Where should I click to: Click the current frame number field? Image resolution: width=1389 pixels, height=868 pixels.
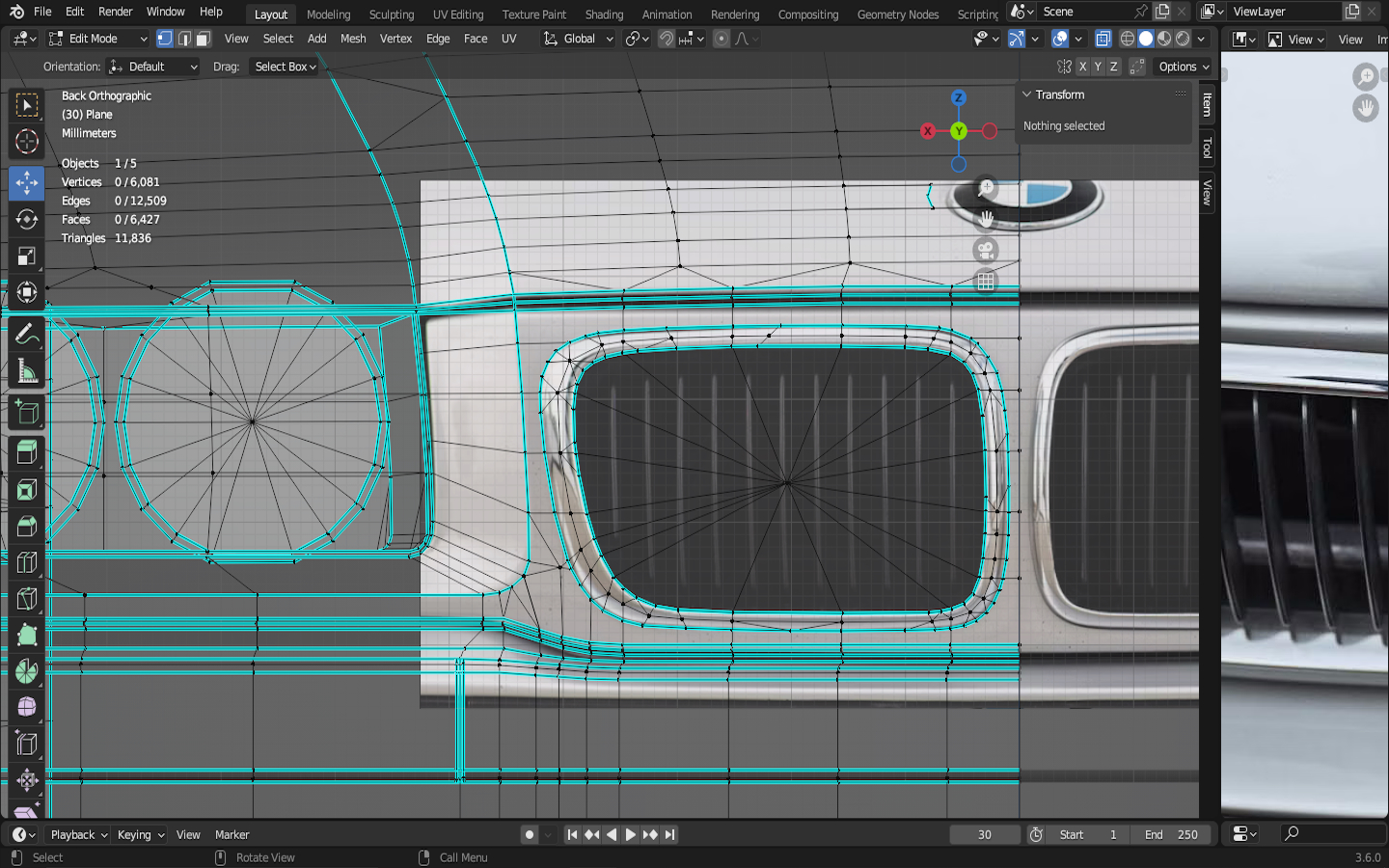click(x=984, y=834)
